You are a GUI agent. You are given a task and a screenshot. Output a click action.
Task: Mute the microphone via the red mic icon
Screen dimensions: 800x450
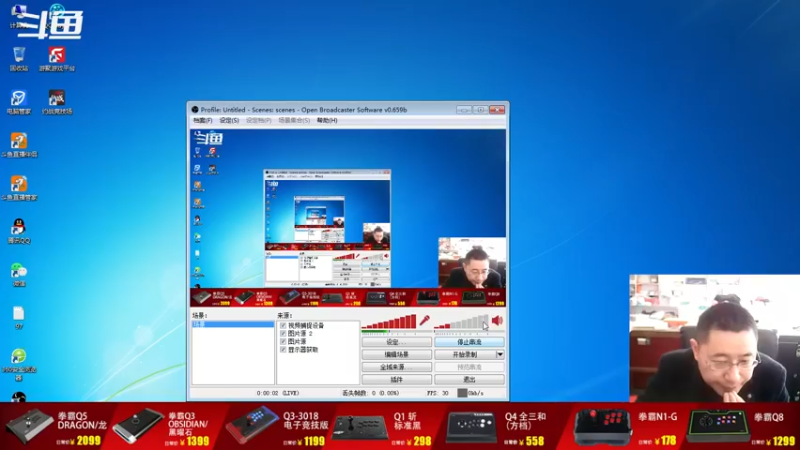coord(424,321)
